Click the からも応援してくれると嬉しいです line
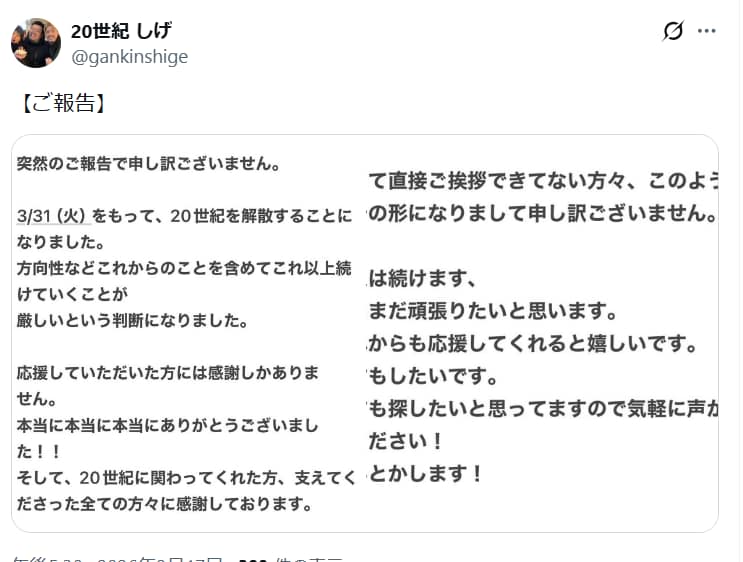Viewport: 743px width, 562px height. coord(545,343)
